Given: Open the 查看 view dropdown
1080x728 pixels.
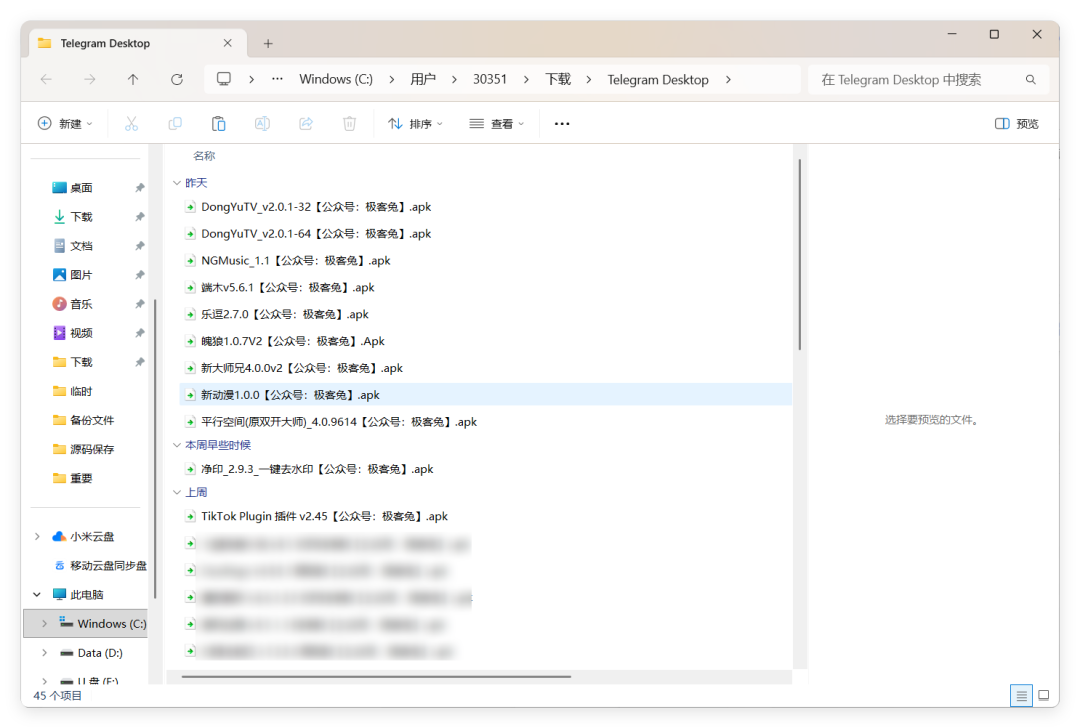Looking at the screenshot, I should tap(497, 124).
